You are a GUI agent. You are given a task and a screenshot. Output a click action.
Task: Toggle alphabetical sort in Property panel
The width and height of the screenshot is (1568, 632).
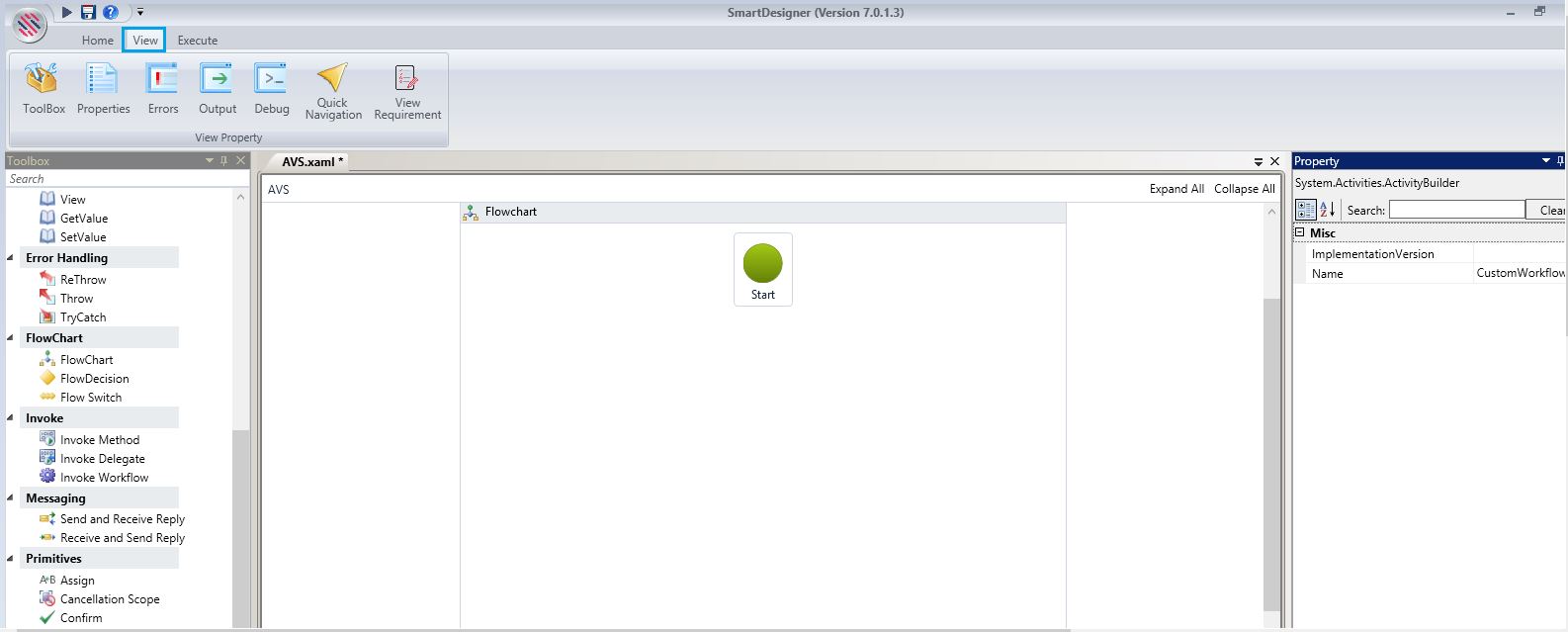point(1328,210)
